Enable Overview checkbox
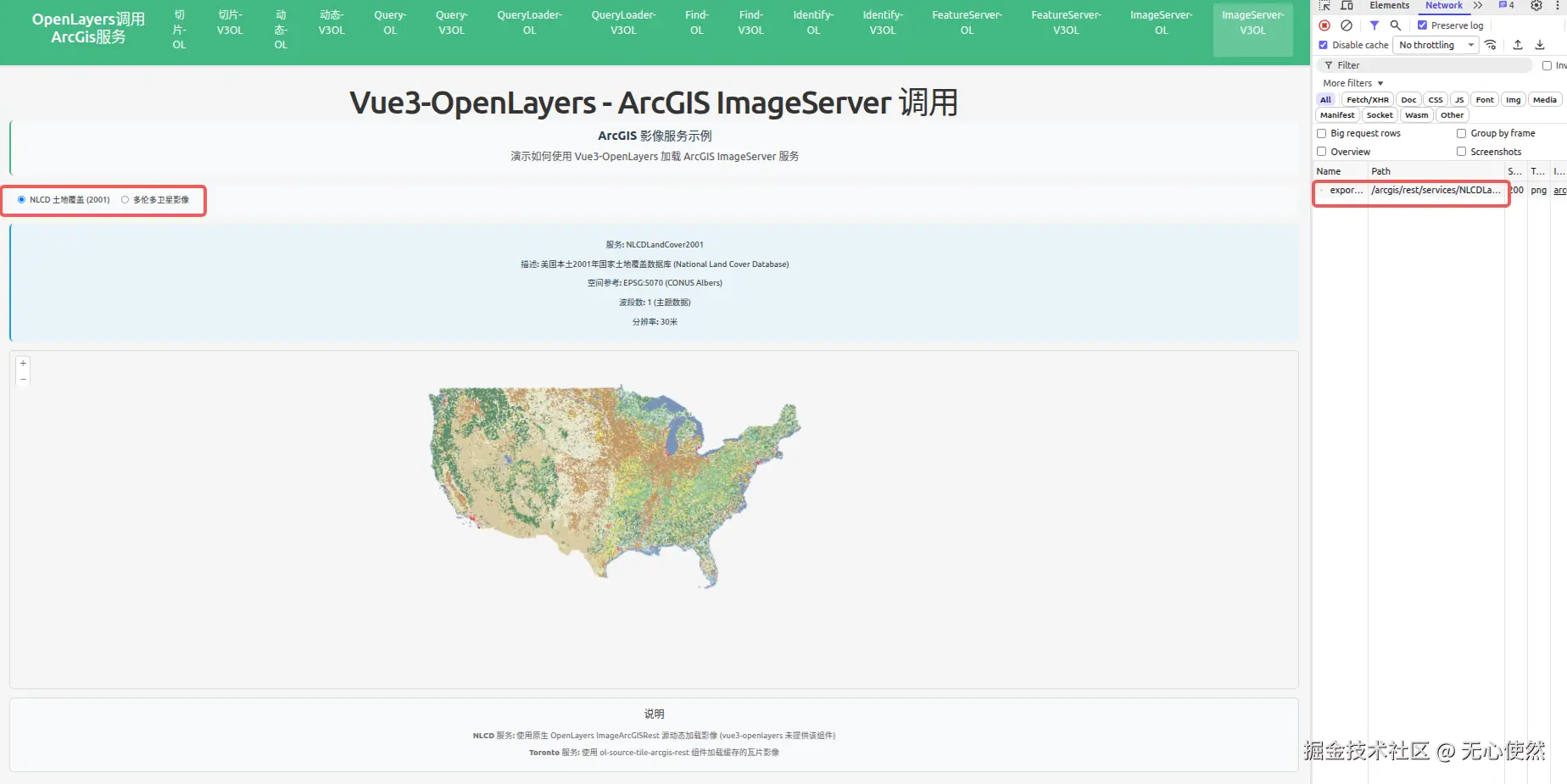 coord(1322,152)
